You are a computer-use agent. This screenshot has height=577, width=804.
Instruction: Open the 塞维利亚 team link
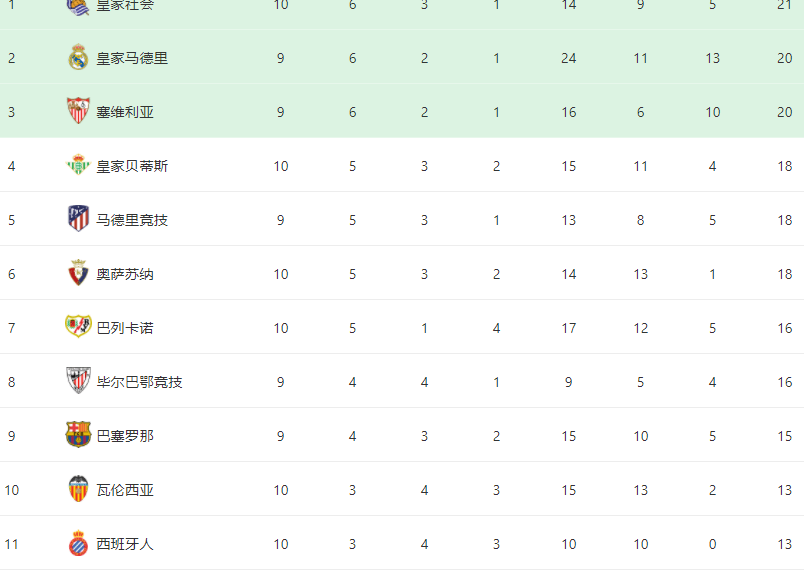[x=125, y=112]
